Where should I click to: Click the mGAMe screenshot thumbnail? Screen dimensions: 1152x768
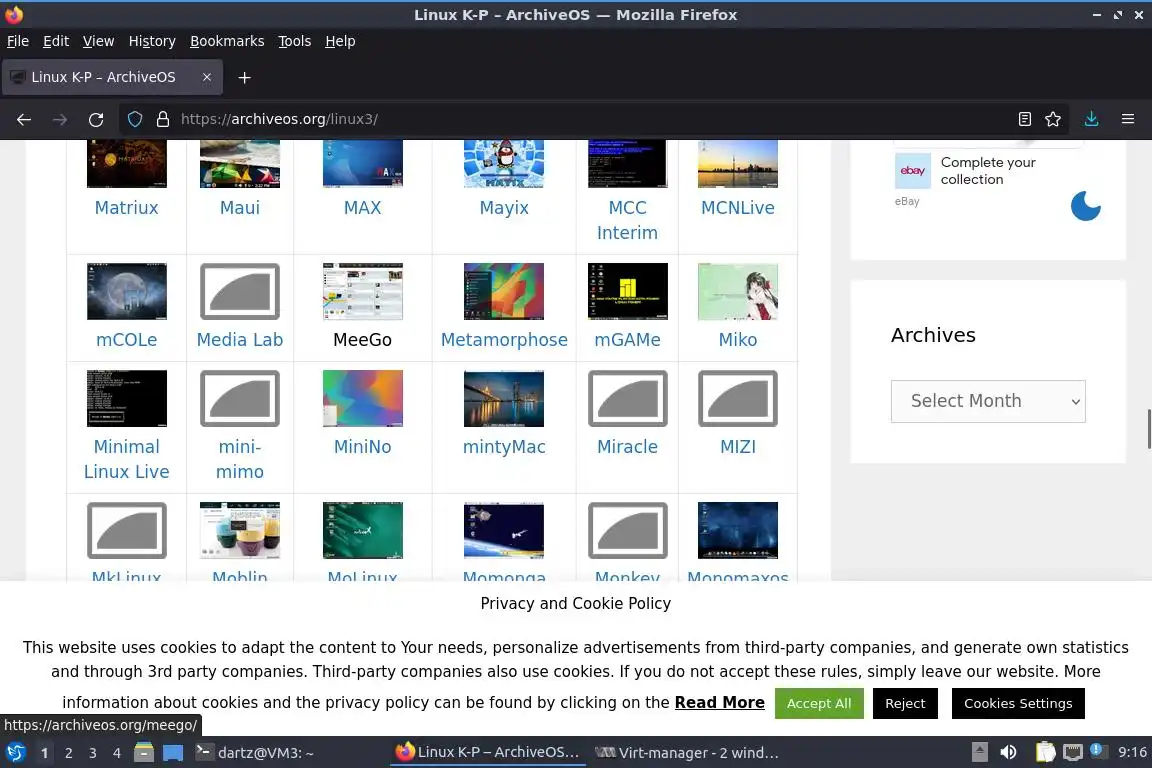click(627, 291)
